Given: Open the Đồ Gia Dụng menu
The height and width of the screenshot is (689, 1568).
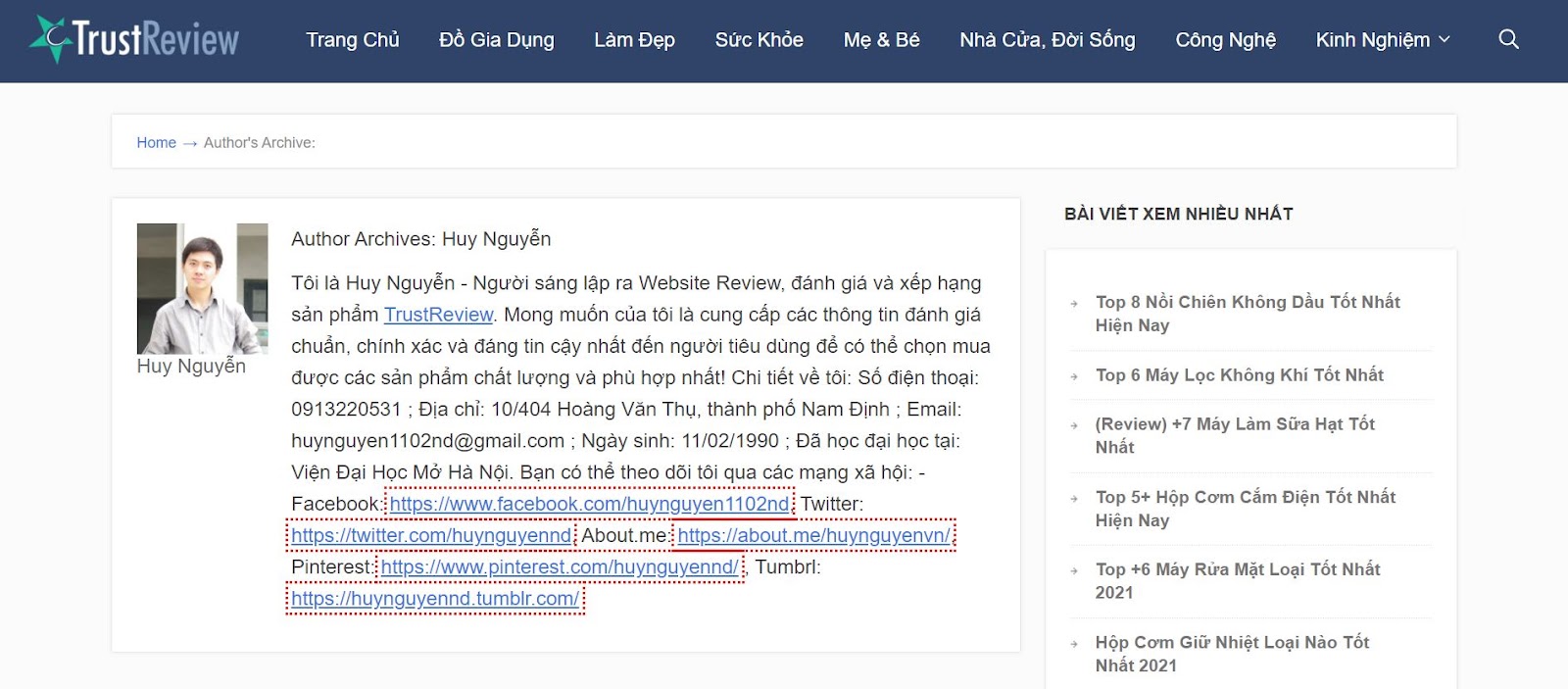Looking at the screenshot, I should (497, 40).
